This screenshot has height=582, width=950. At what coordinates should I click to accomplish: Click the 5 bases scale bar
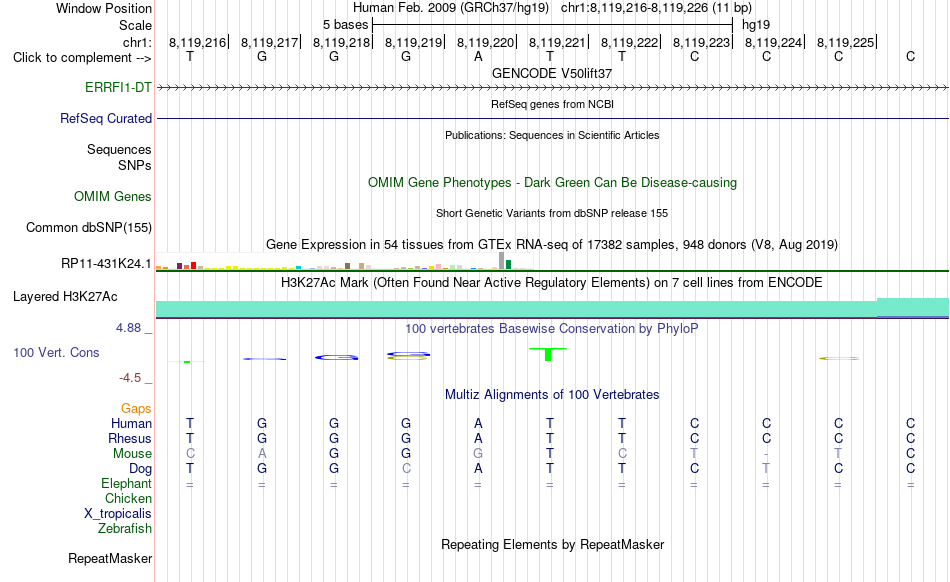tap(553, 25)
